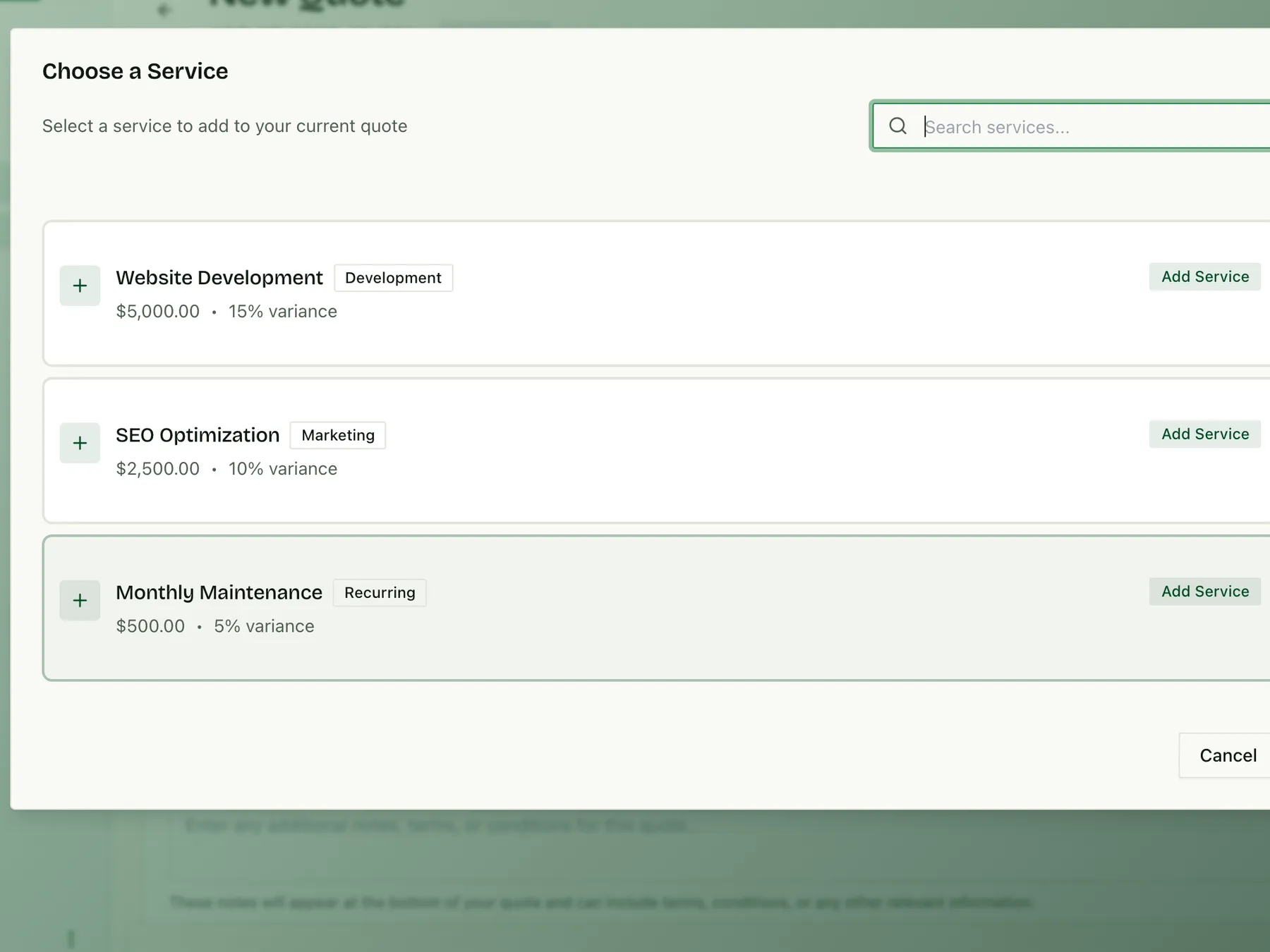Screen dimensions: 1270x952
Task: Click the 15% variance label
Action: [x=282, y=312]
